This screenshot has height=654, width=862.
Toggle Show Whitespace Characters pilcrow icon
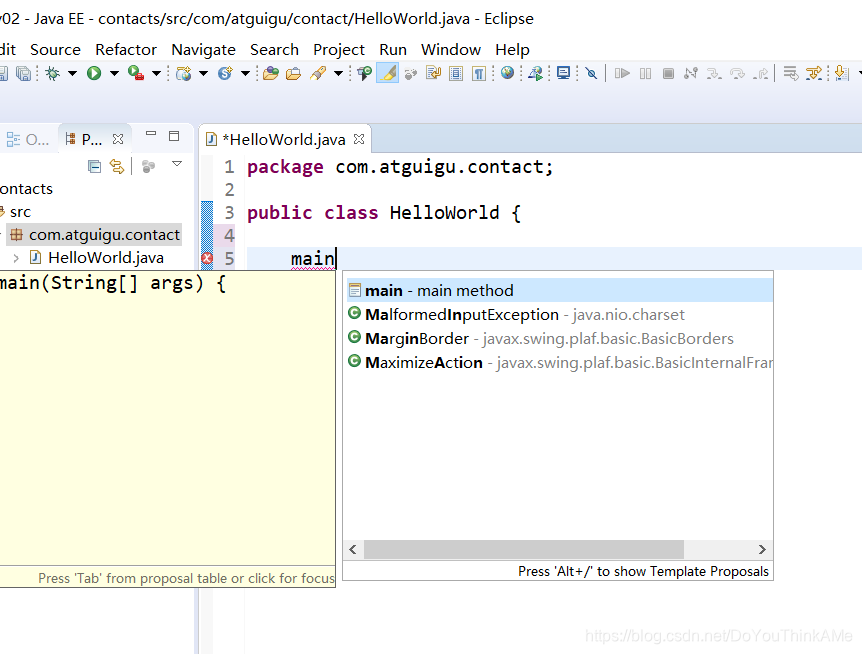[479, 73]
